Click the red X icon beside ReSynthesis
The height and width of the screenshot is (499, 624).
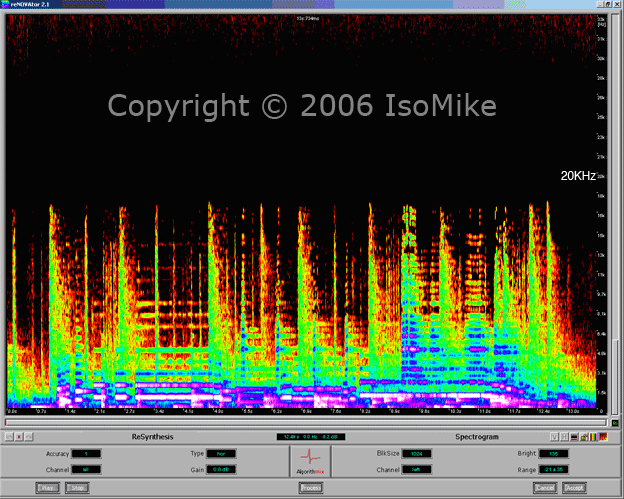[19, 437]
